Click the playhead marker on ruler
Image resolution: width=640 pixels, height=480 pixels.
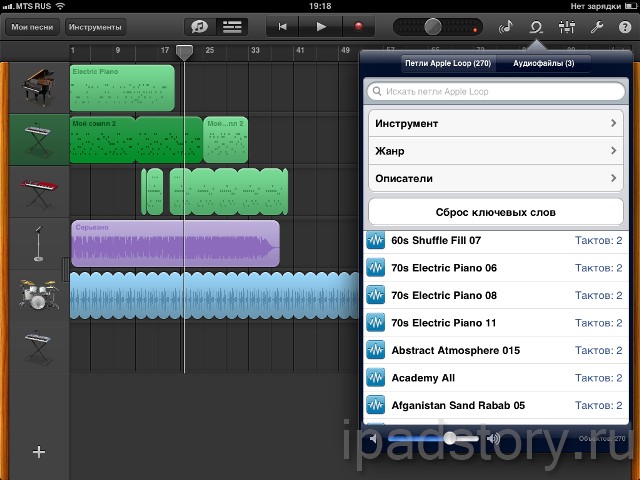184,52
